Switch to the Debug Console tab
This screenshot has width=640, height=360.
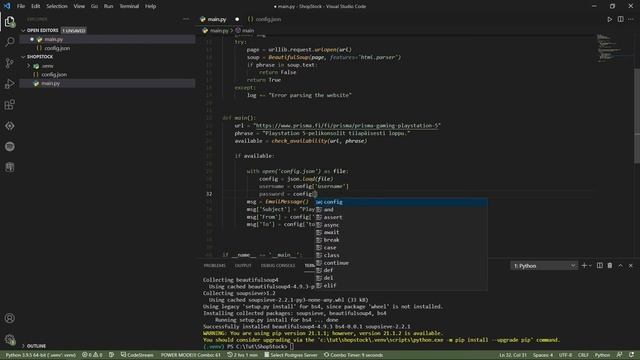[x=278, y=265]
